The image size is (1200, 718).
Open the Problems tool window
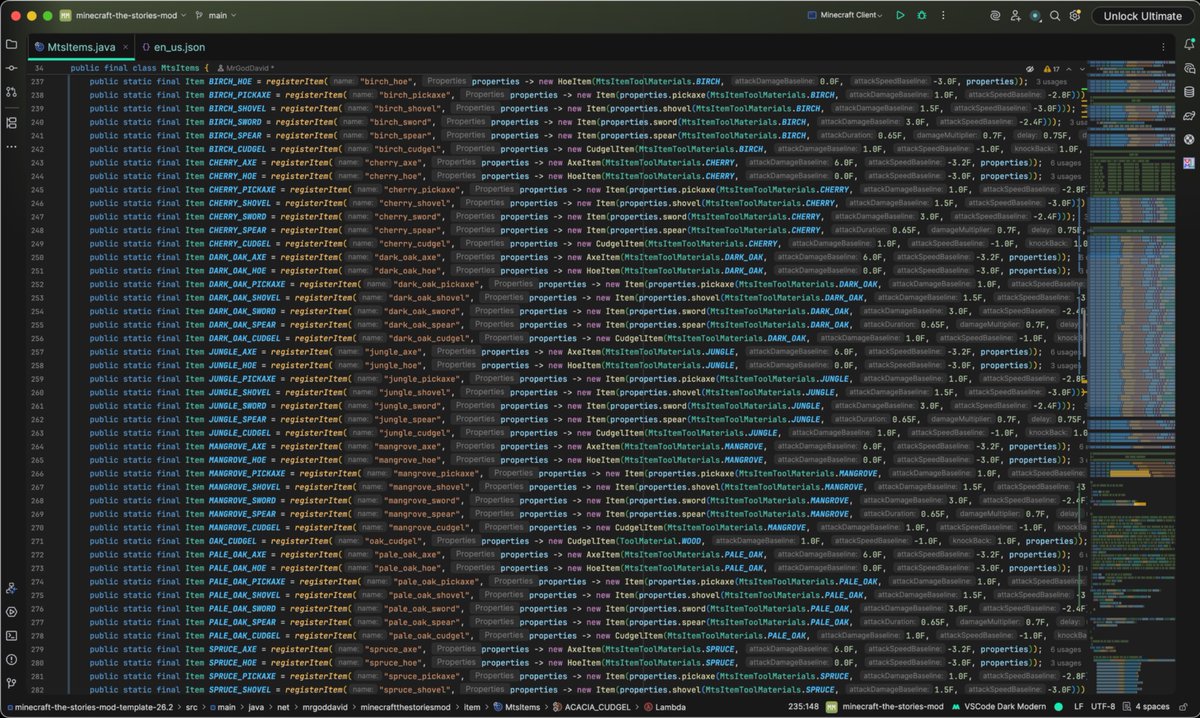tap(11, 658)
